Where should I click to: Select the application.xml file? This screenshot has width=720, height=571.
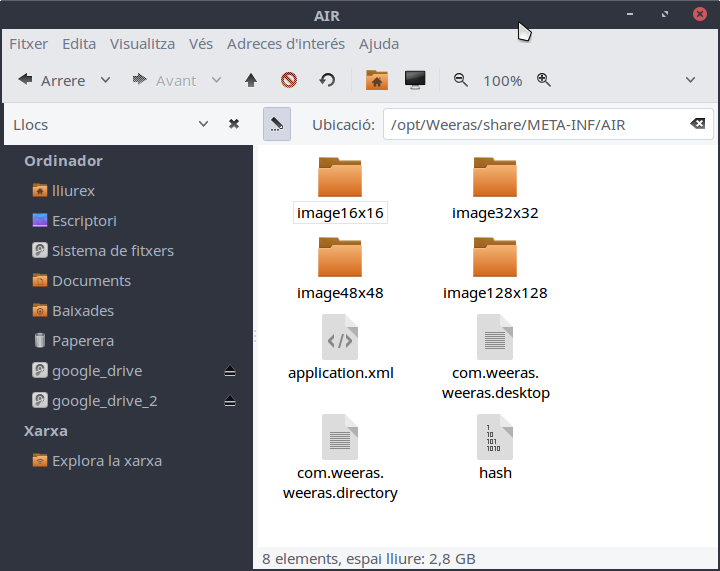coord(340,350)
